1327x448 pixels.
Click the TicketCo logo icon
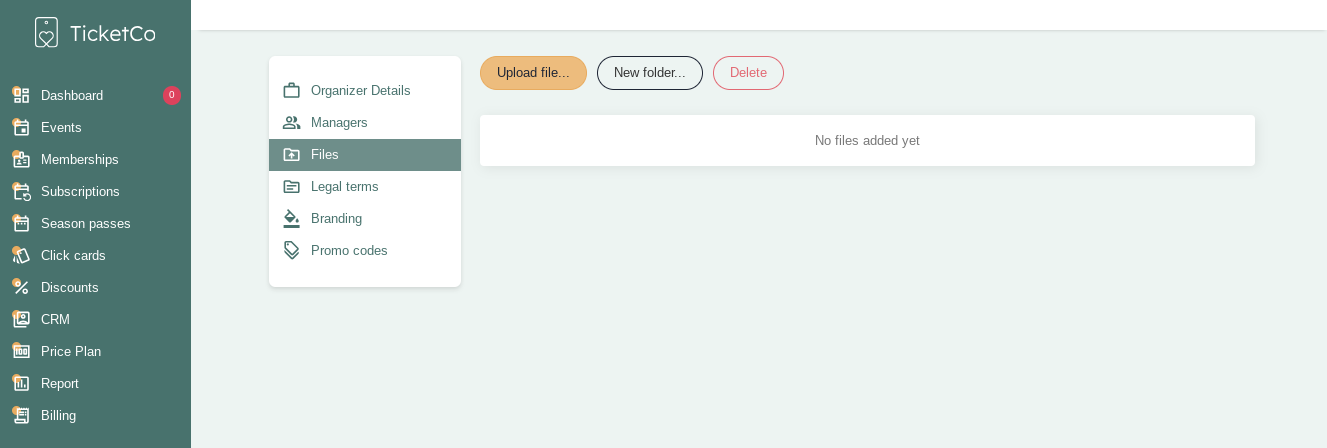tap(46, 32)
